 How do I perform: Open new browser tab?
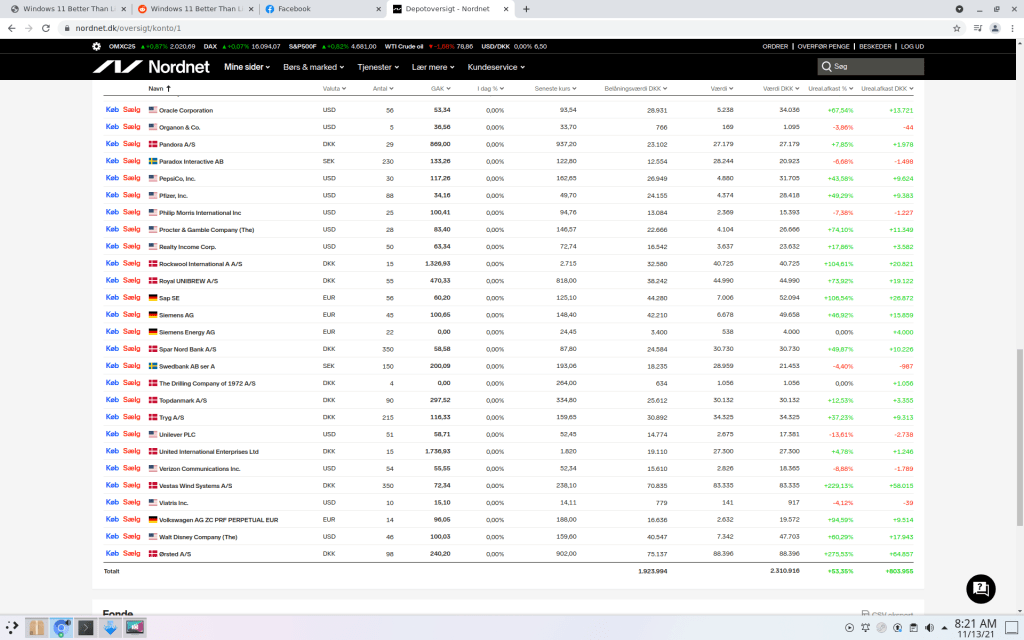pyautogui.click(x=526, y=9)
